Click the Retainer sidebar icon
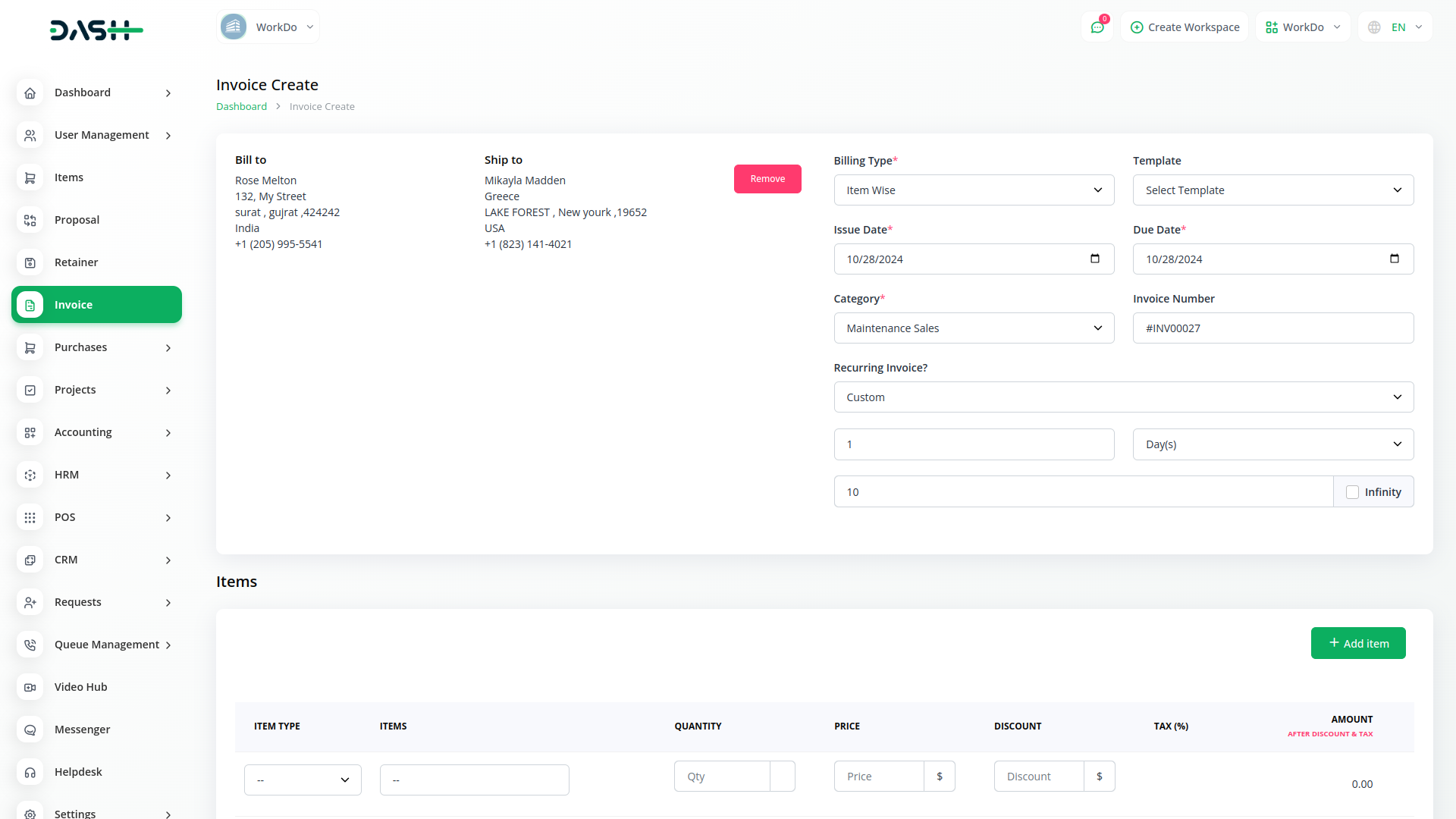Screen dimensions: 1456x819 pyautogui.click(x=30, y=262)
